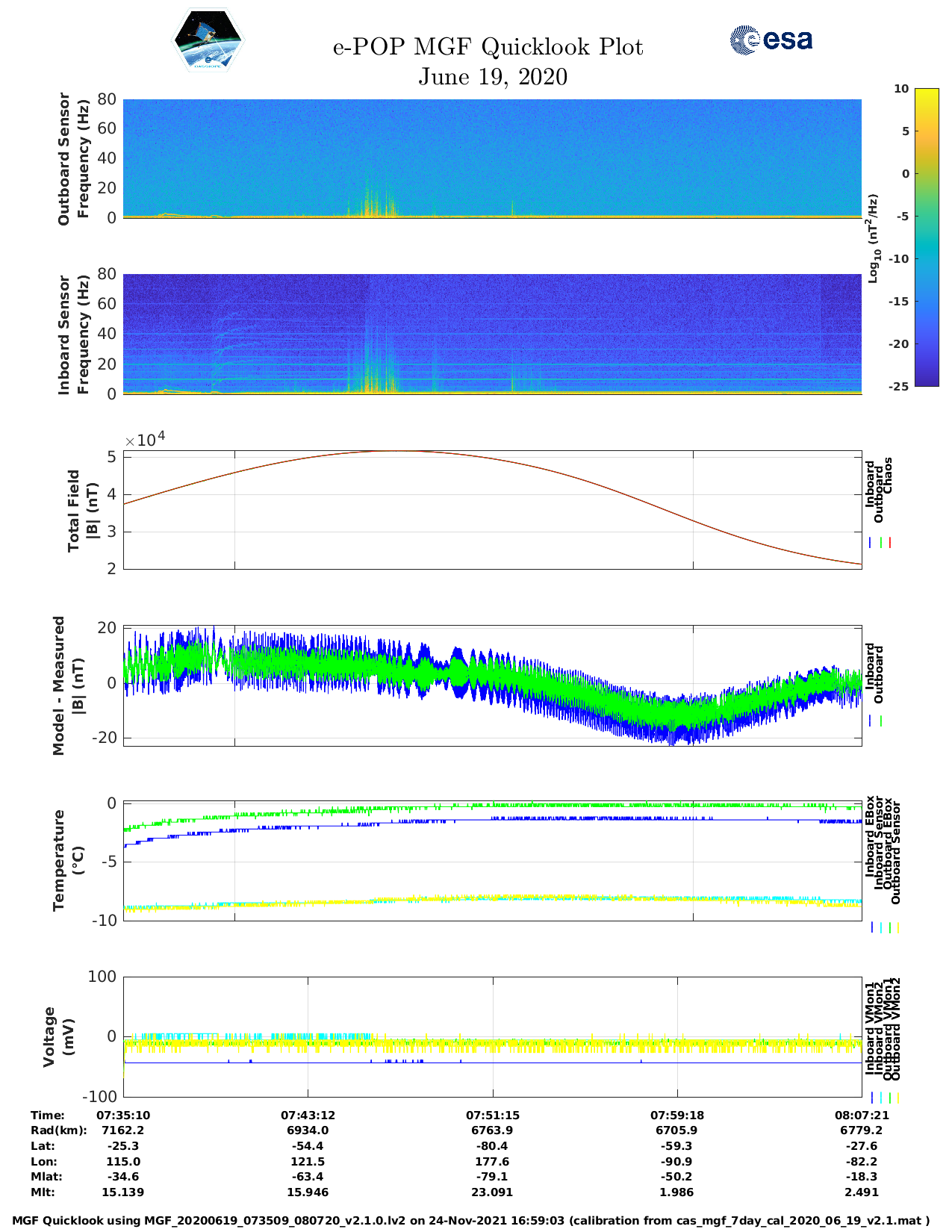Click the ESA logo
Screen dimensions: 952x1232
click(771, 40)
